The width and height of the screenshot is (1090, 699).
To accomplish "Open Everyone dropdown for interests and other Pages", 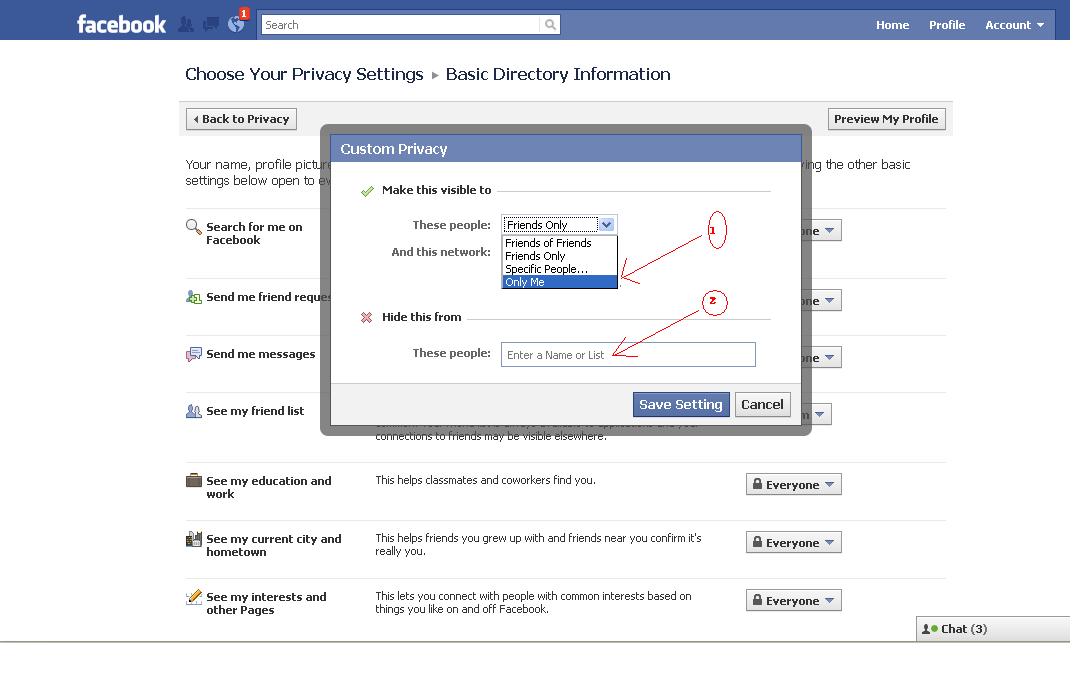I will 794,600.
